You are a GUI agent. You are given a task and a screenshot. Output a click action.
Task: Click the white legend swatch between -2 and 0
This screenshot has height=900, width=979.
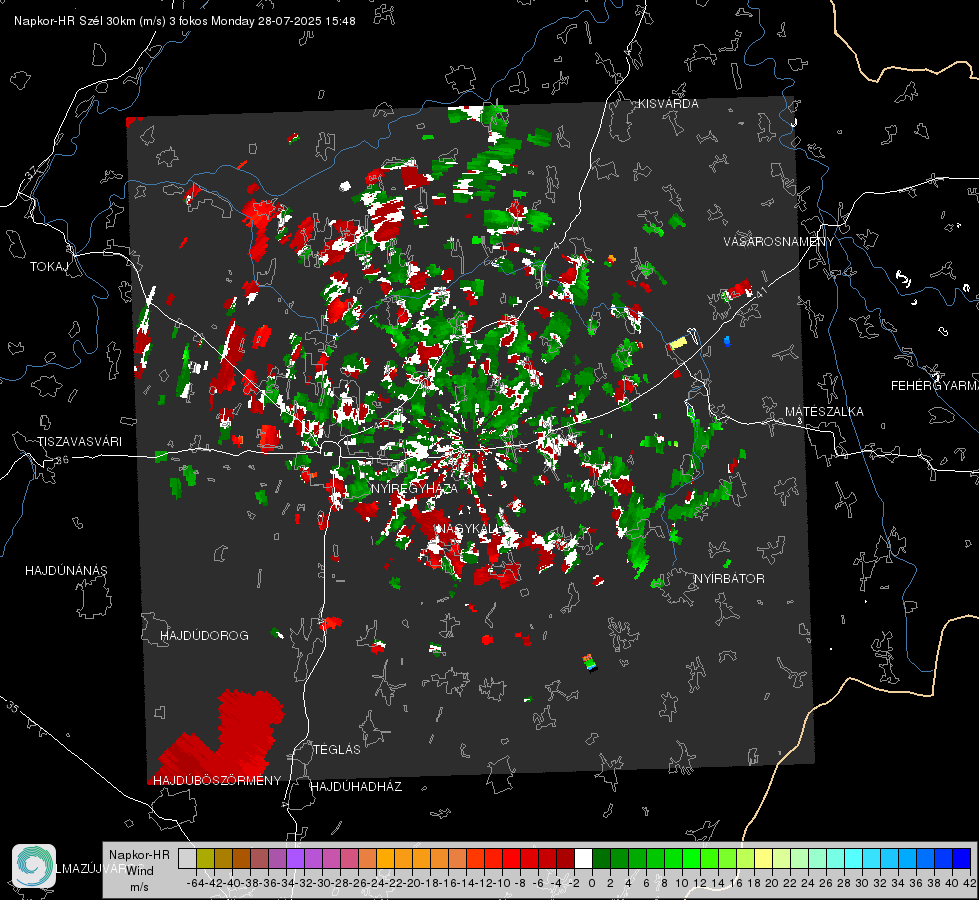(x=583, y=858)
